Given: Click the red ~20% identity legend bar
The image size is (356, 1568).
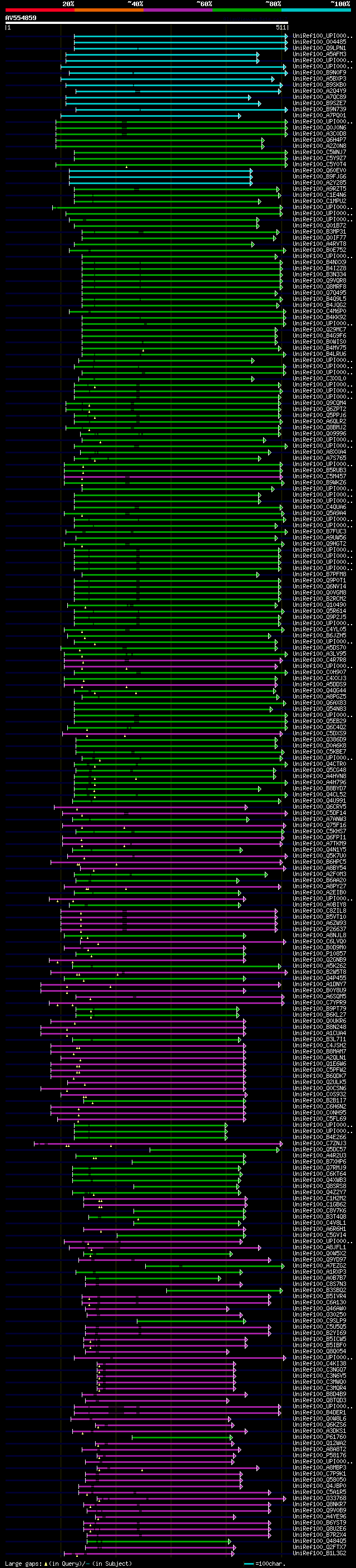Looking at the screenshot, I should [40, 10].
